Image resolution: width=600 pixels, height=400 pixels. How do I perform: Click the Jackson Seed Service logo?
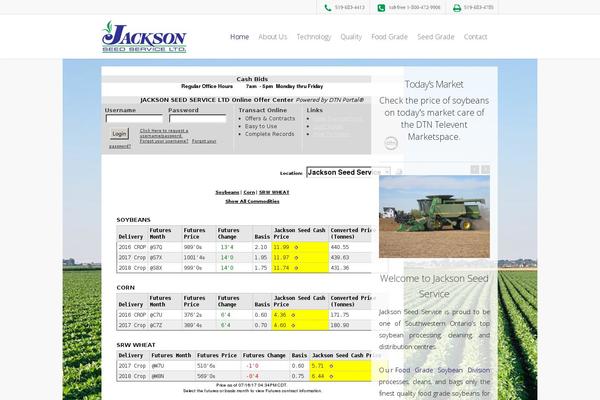click(144, 37)
